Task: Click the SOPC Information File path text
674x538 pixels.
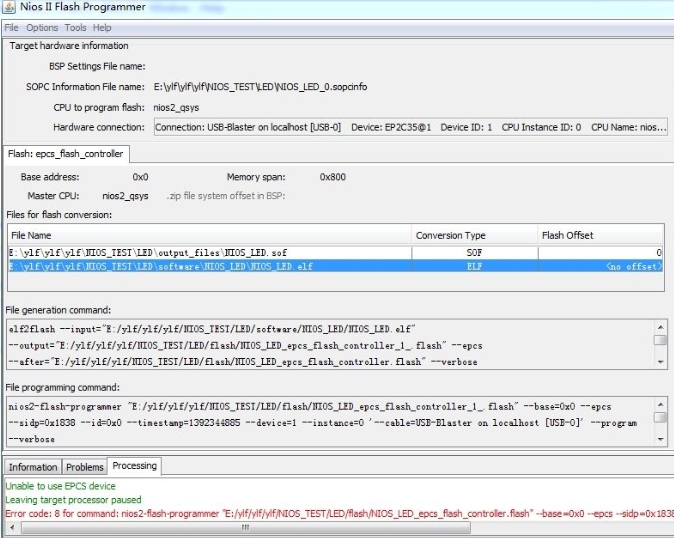Action: [x=260, y=87]
